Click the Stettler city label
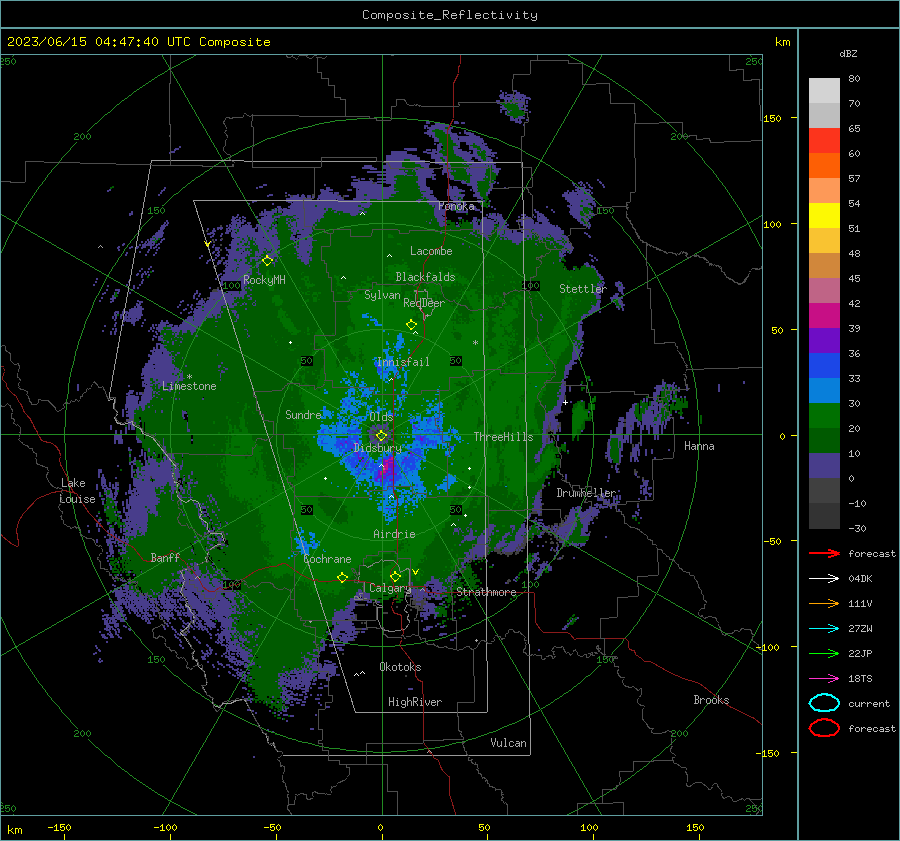 pos(583,289)
